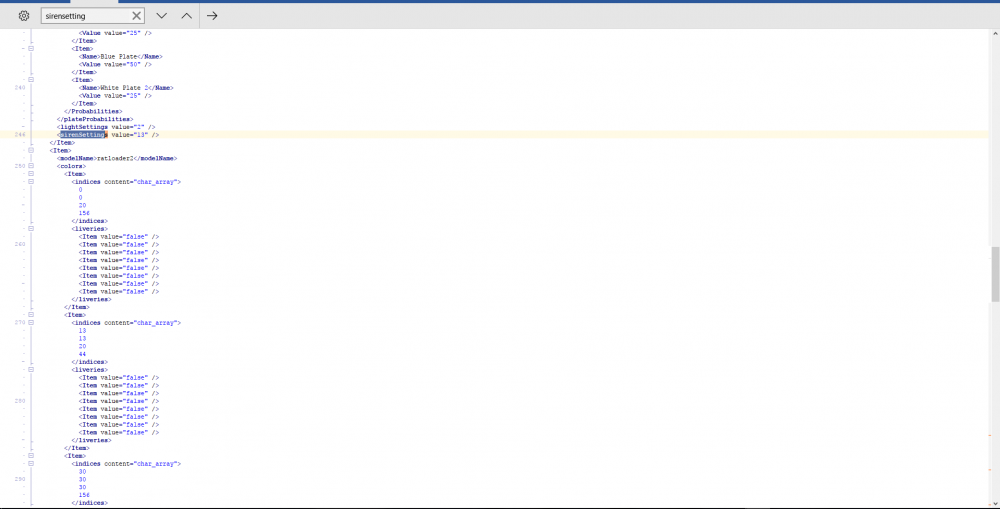Click the highlighted sirenSetting match
The height and width of the screenshot is (509, 1000).
[x=83, y=135]
